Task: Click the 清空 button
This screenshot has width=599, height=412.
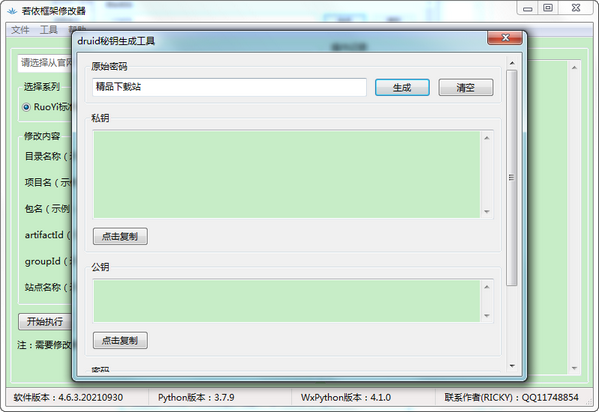Action: (x=466, y=88)
